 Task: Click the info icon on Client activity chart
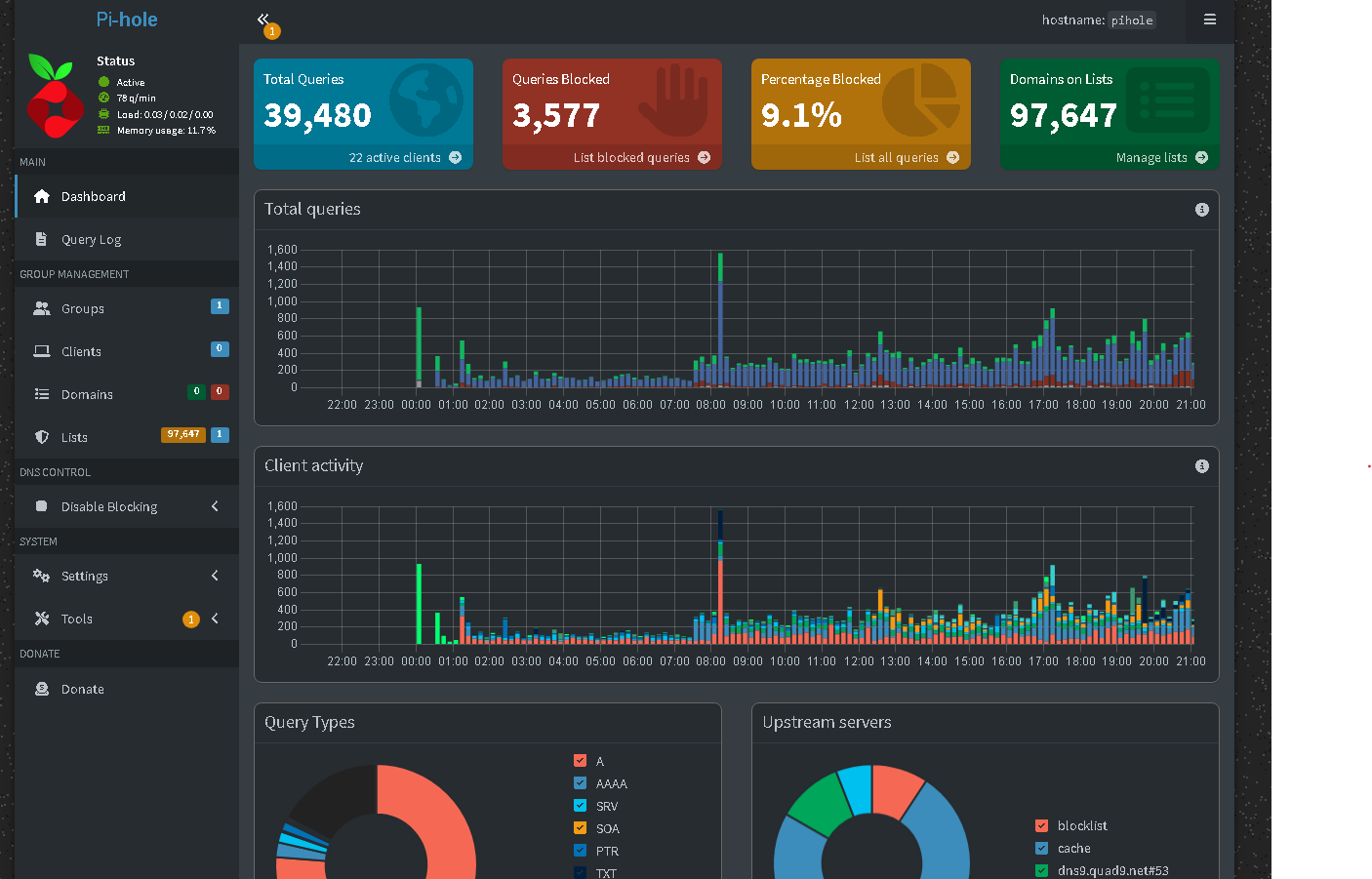[1202, 466]
